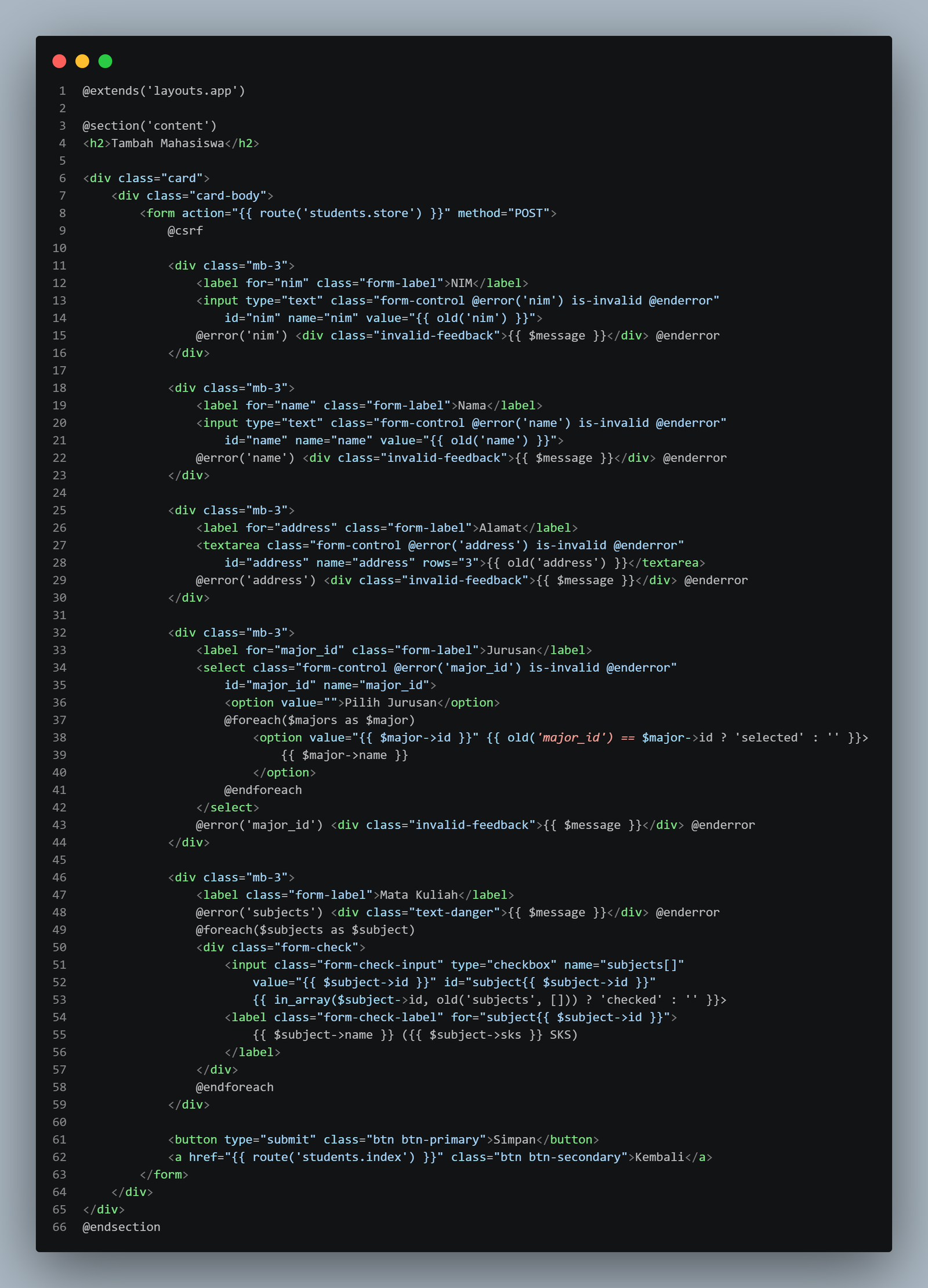Click the "@error('subjects')" text-danger line
928x1288 pixels.
point(458,912)
